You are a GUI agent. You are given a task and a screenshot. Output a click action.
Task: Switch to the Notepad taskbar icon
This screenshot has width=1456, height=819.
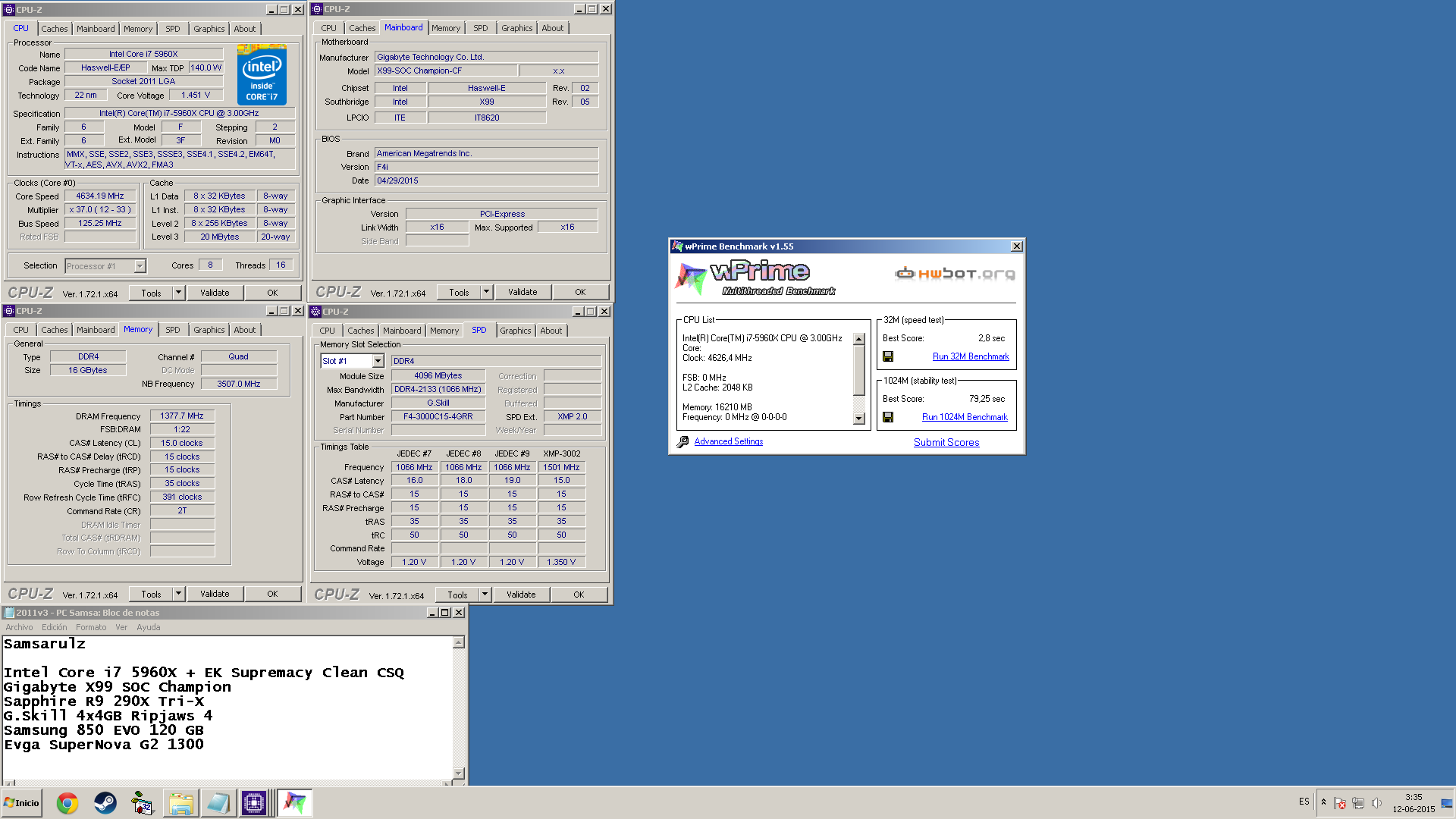pos(218,803)
